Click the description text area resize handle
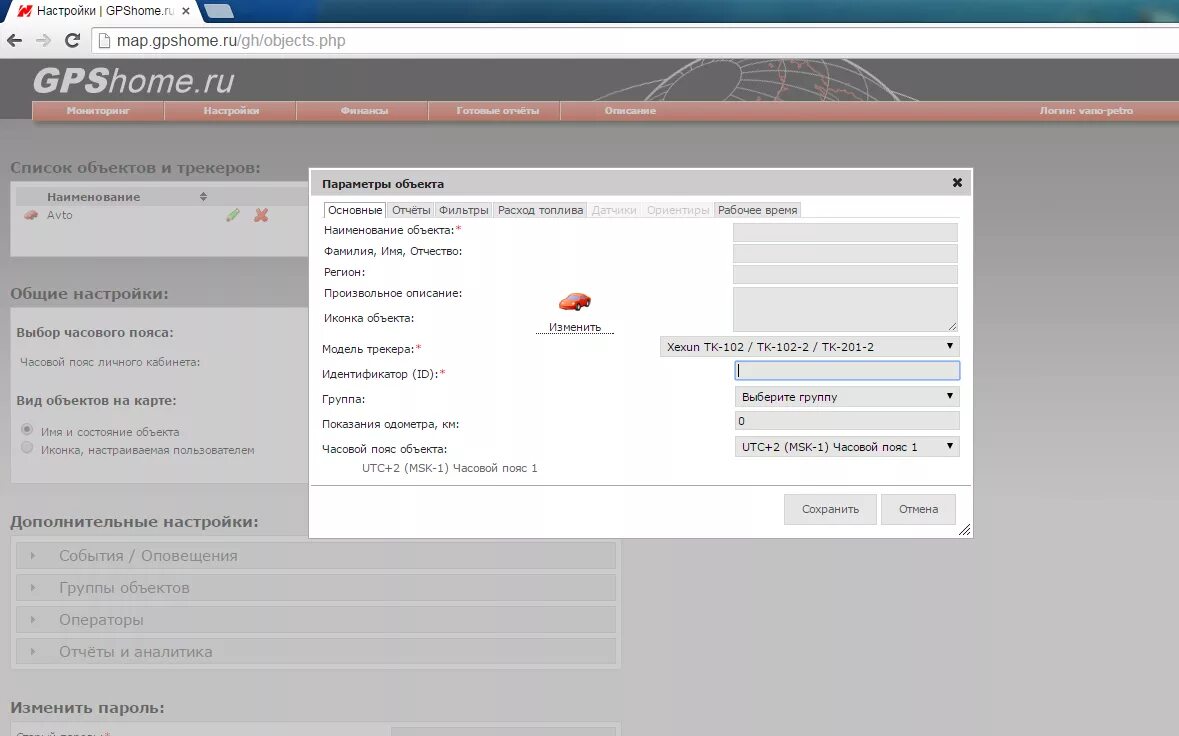 click(x=953, y=326)
